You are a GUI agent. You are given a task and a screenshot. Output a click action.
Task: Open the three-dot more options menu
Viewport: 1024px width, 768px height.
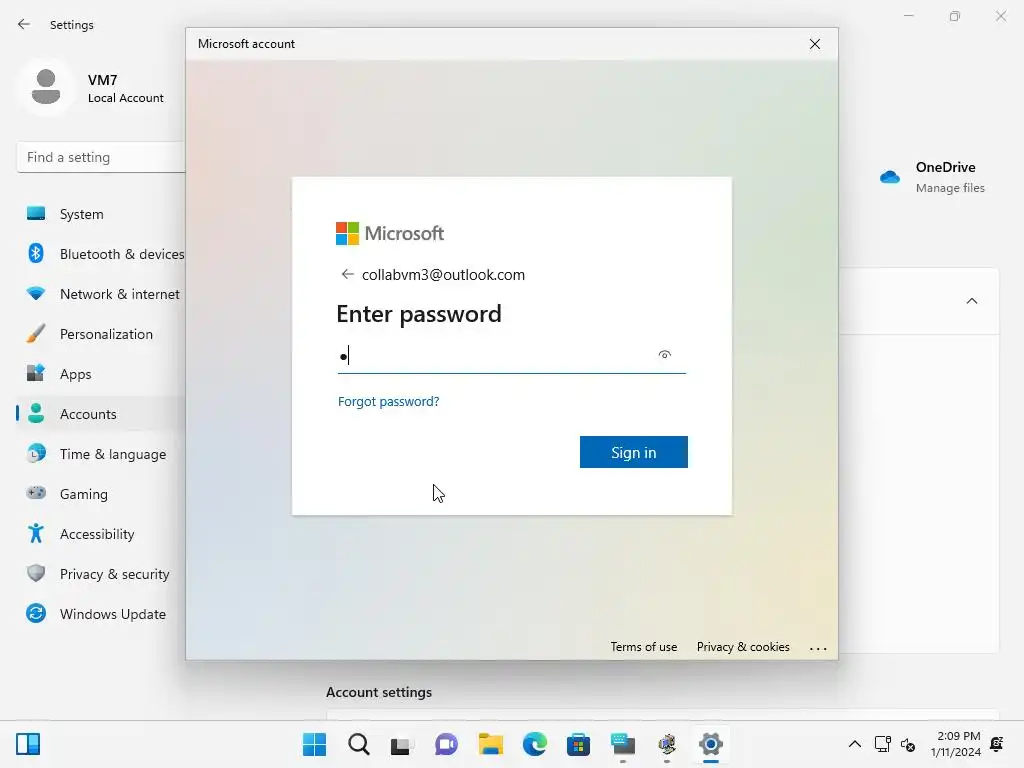(818, 648)
